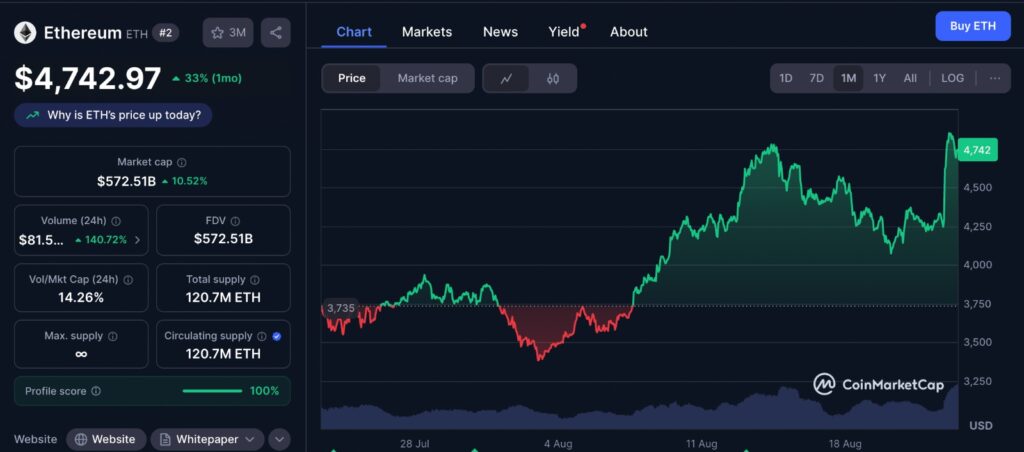Click the 3,735 starting price chart label
Image resolution: width=1024 pixels, height=452 pixels.
click(340, 308)
